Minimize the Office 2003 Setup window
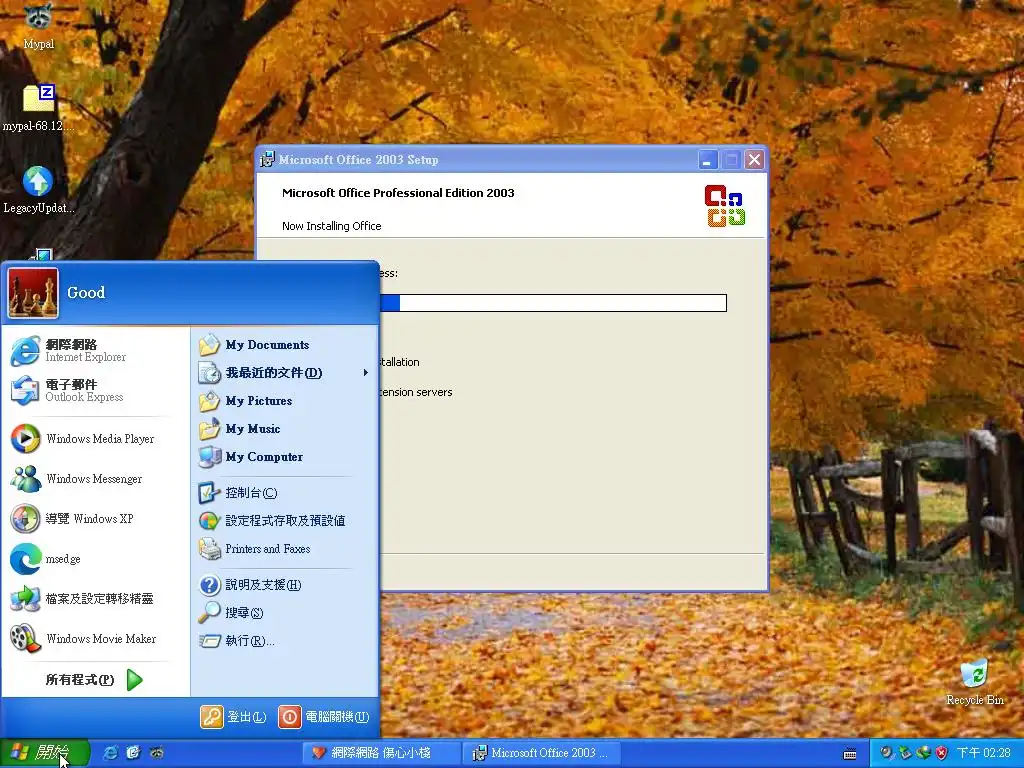The width and height of the screenshot is (1024, 768). [x=708, y=159]
